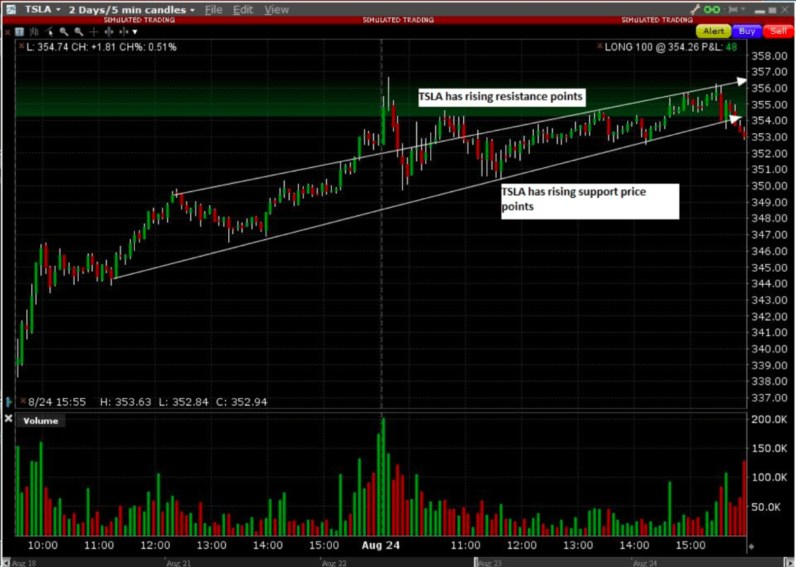Click the C: 352.94 close value
Screen dimensions: 796x567
[242, 402]
